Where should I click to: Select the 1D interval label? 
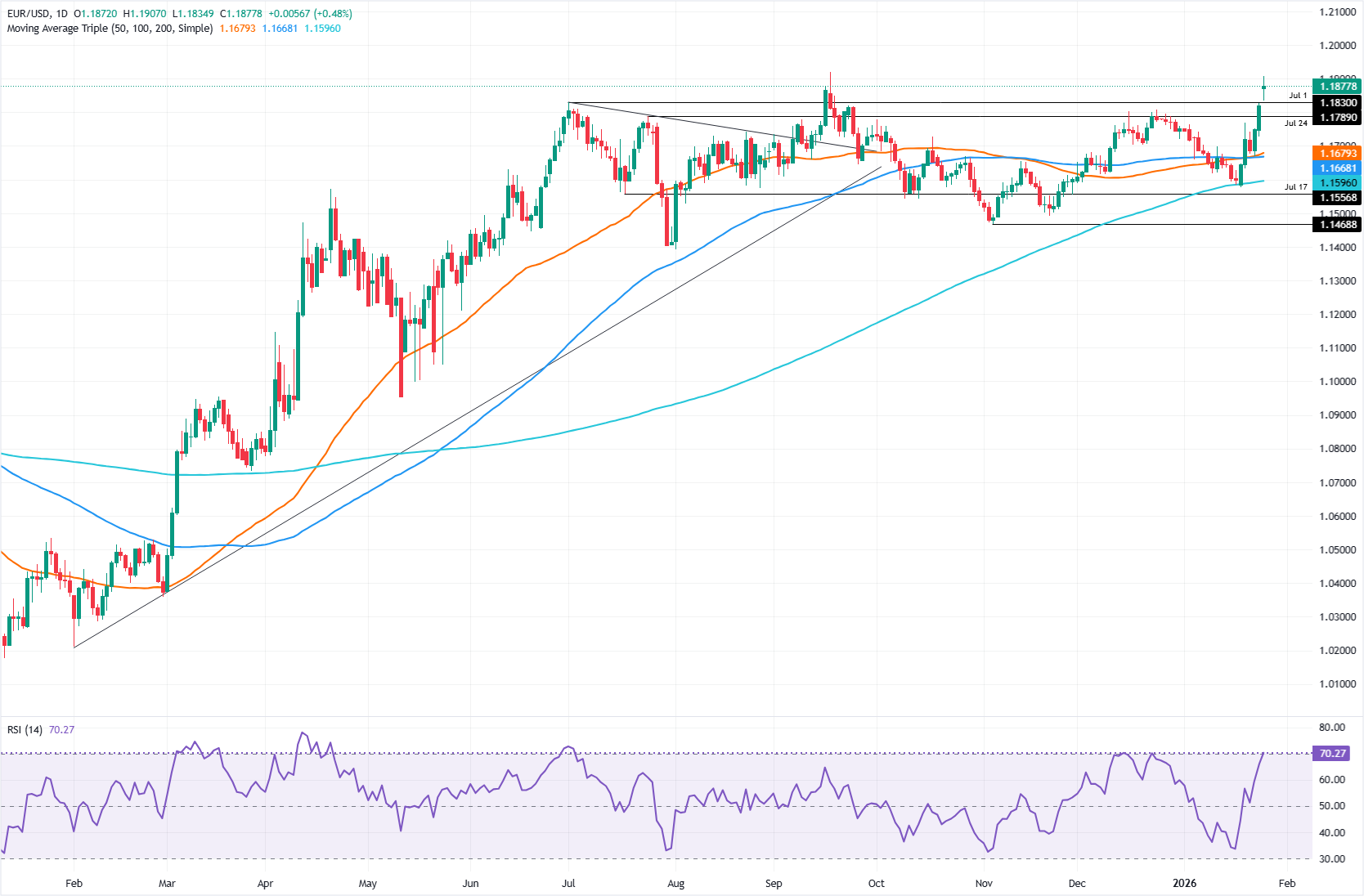coord(62,14)
